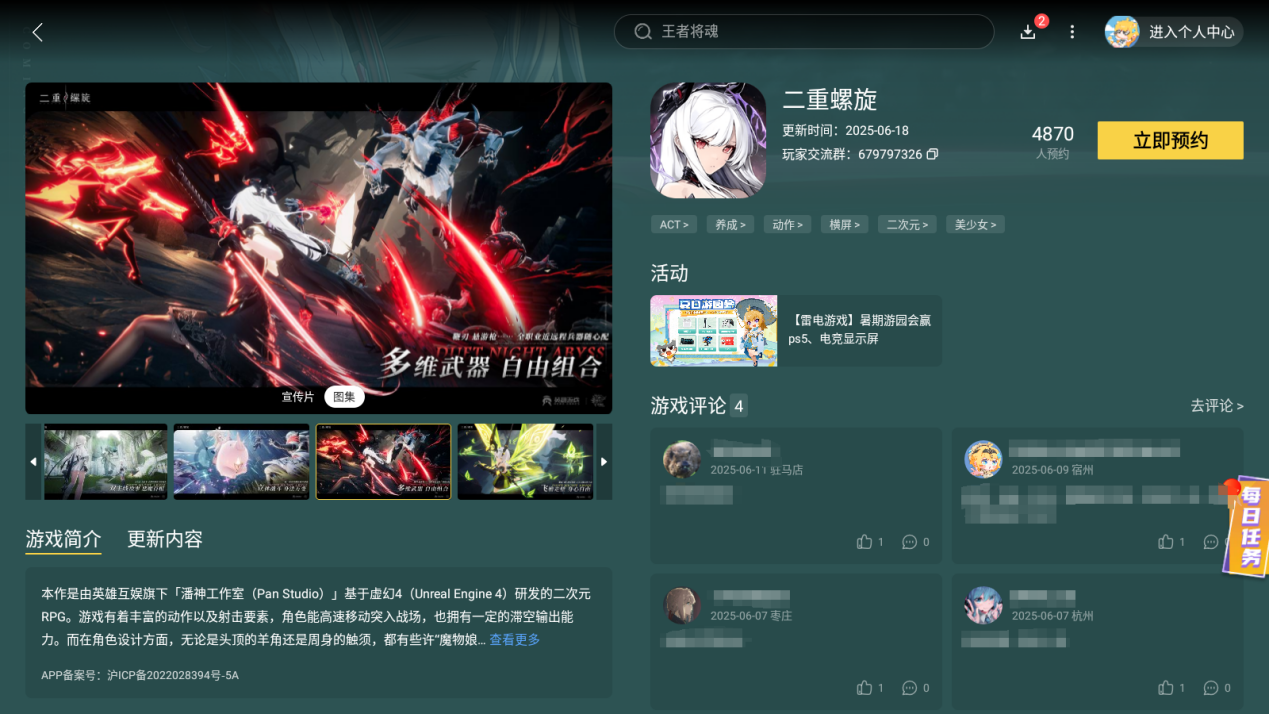Open the 美少女 tag
This screenshot has width=1269, height=714.
click(975, 225)
